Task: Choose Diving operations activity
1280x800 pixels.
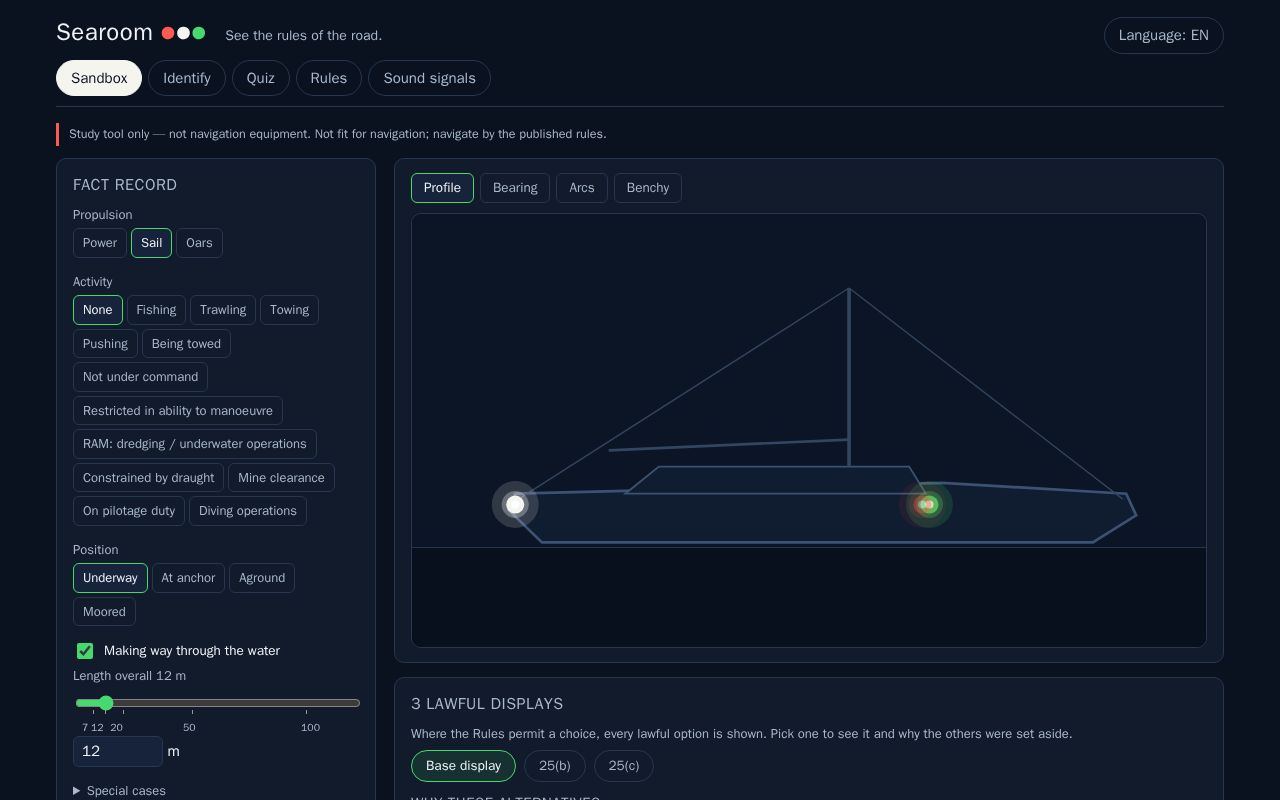Action: tap(248, 511)
